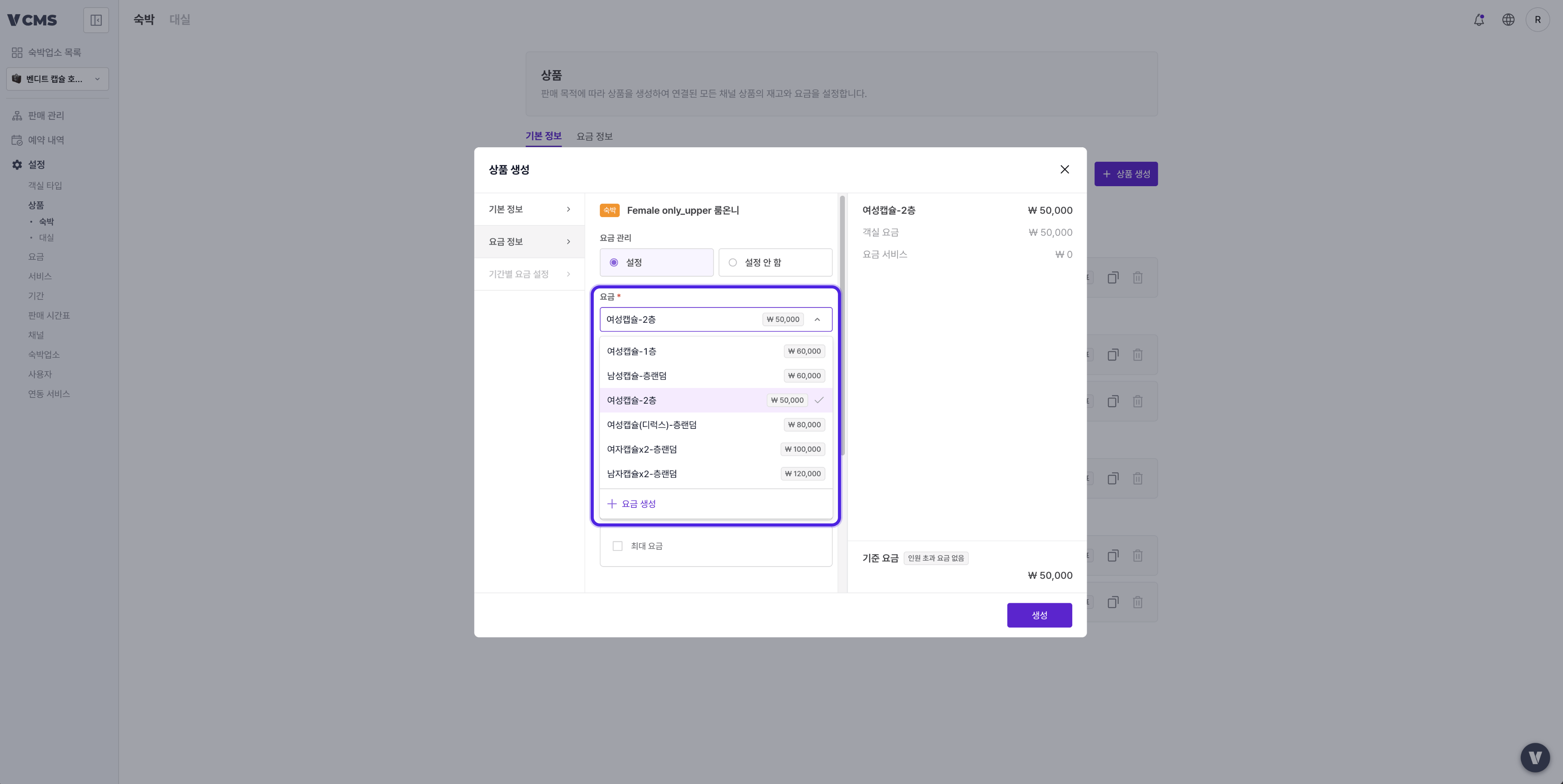
Task: Expand the 기간별 요금 설정 section
Action: pyautogui.click(x=529, y=274)
